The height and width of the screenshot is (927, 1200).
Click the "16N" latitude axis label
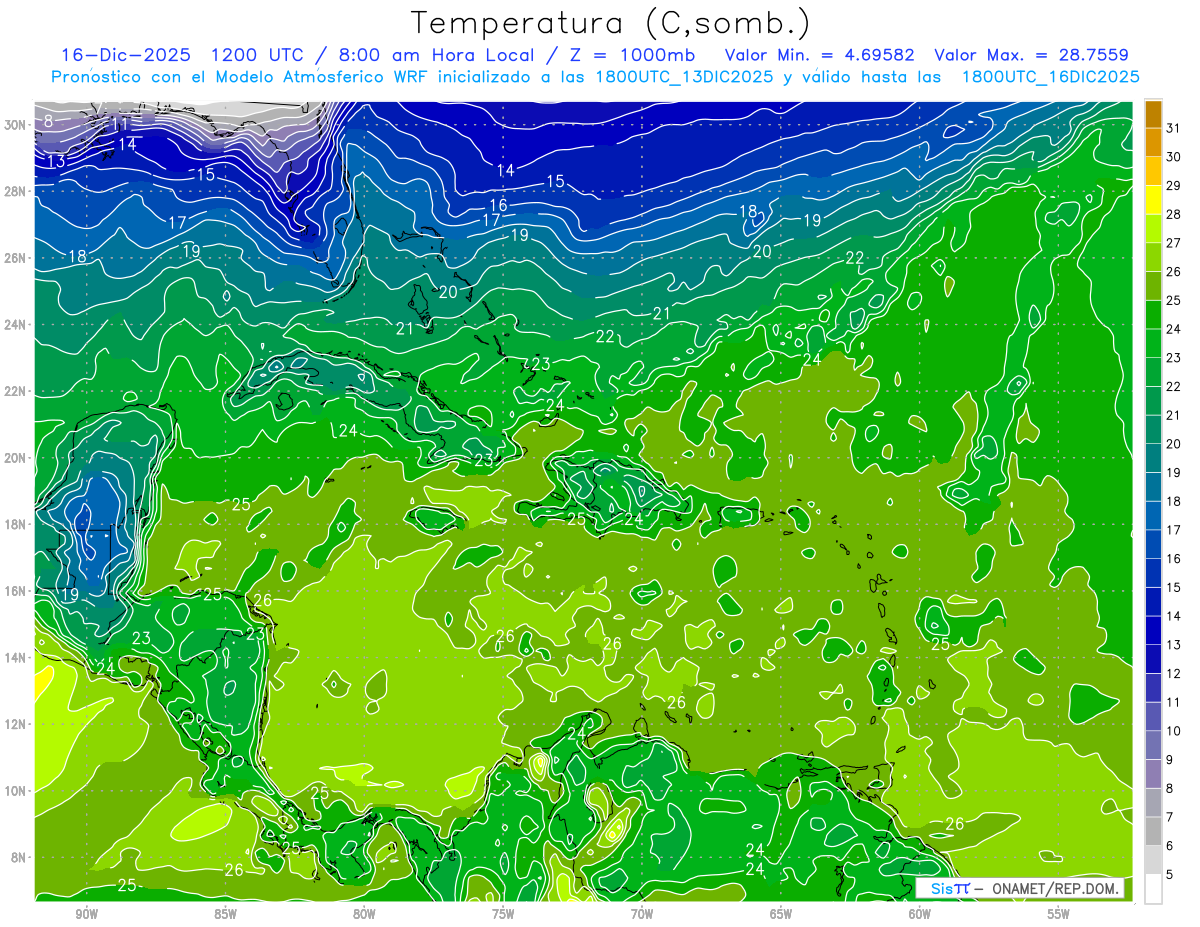15,591
